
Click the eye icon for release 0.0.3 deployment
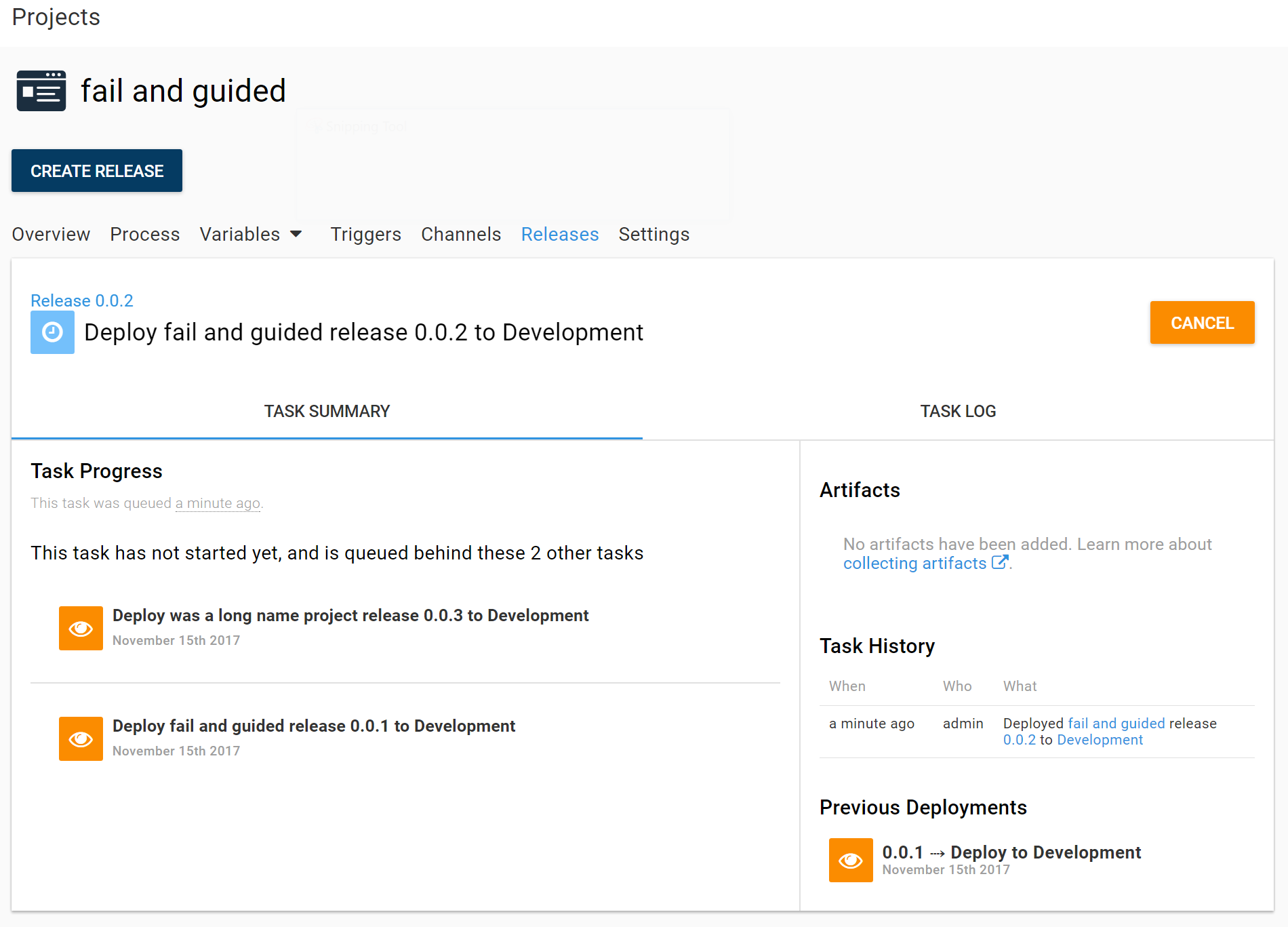81,628
